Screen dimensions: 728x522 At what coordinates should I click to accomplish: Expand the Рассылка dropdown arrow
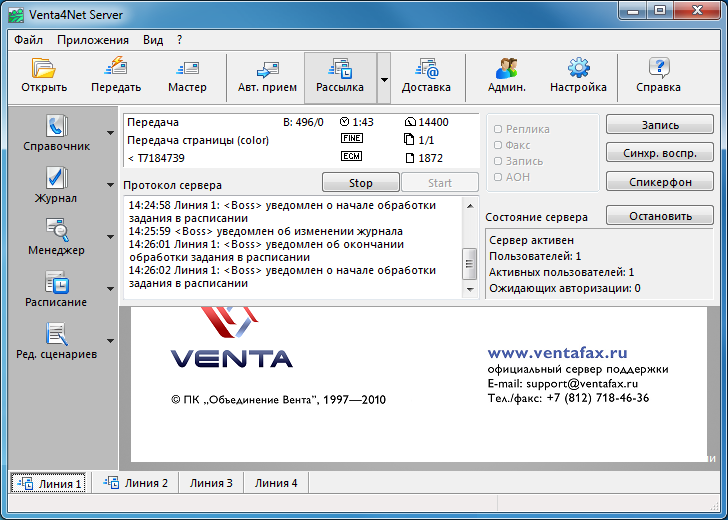coord(384,79)
